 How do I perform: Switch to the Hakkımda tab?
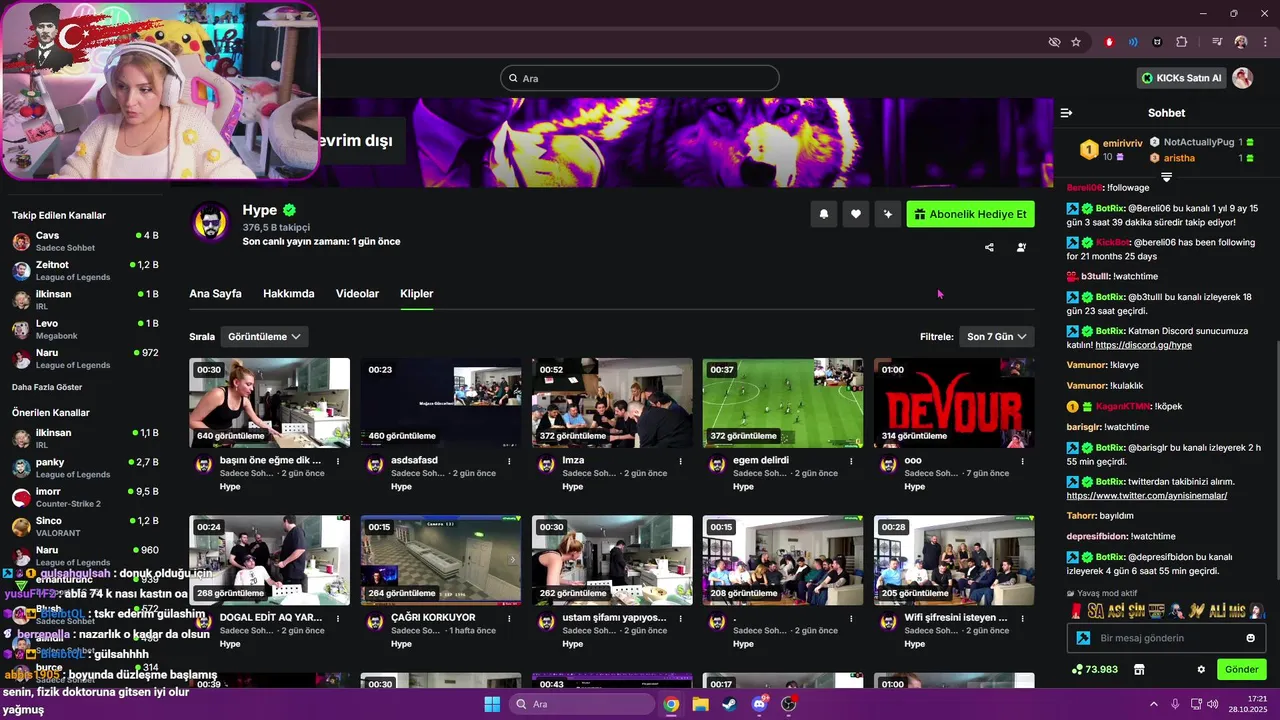(289, 294)
